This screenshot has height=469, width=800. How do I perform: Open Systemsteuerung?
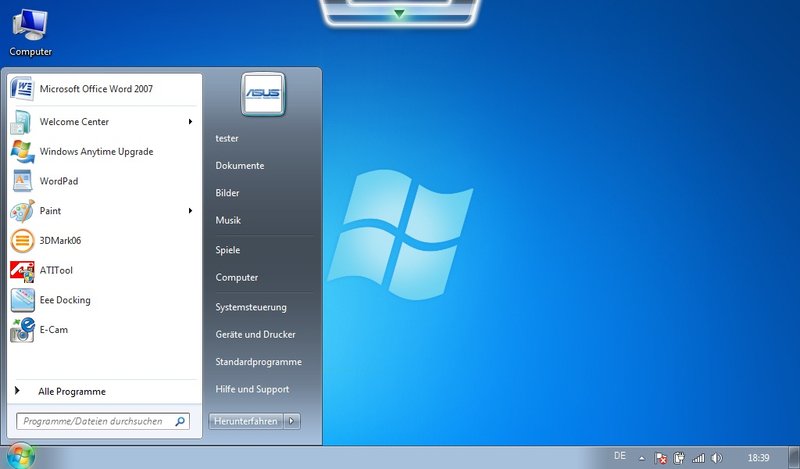[x=251, y=307]
